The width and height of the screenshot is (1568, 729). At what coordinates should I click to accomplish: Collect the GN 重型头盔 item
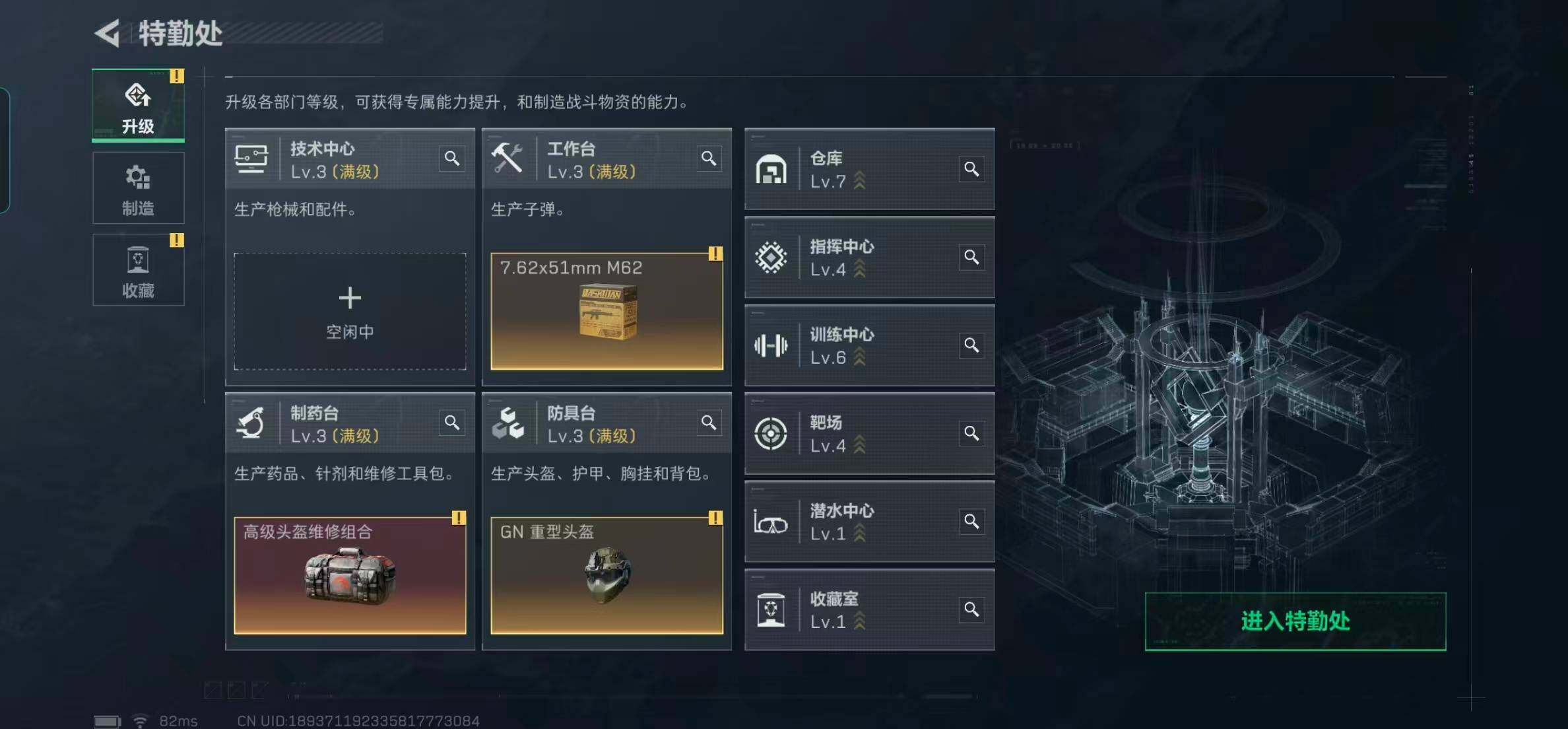tap(606, 575)
